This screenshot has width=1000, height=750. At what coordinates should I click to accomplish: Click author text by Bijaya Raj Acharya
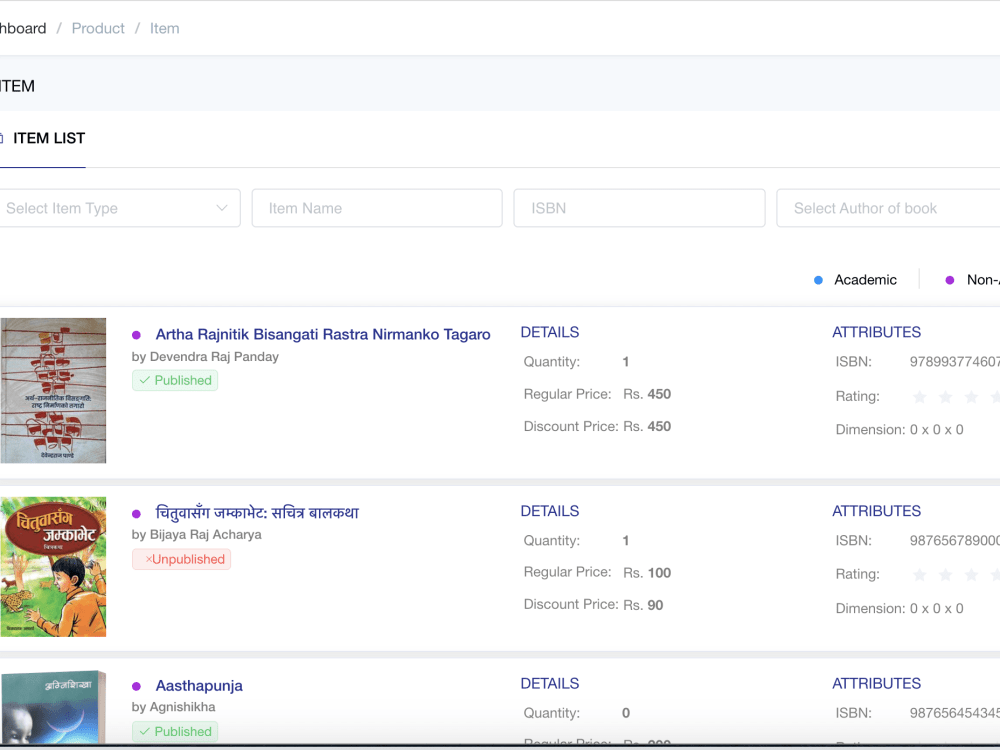196,534
